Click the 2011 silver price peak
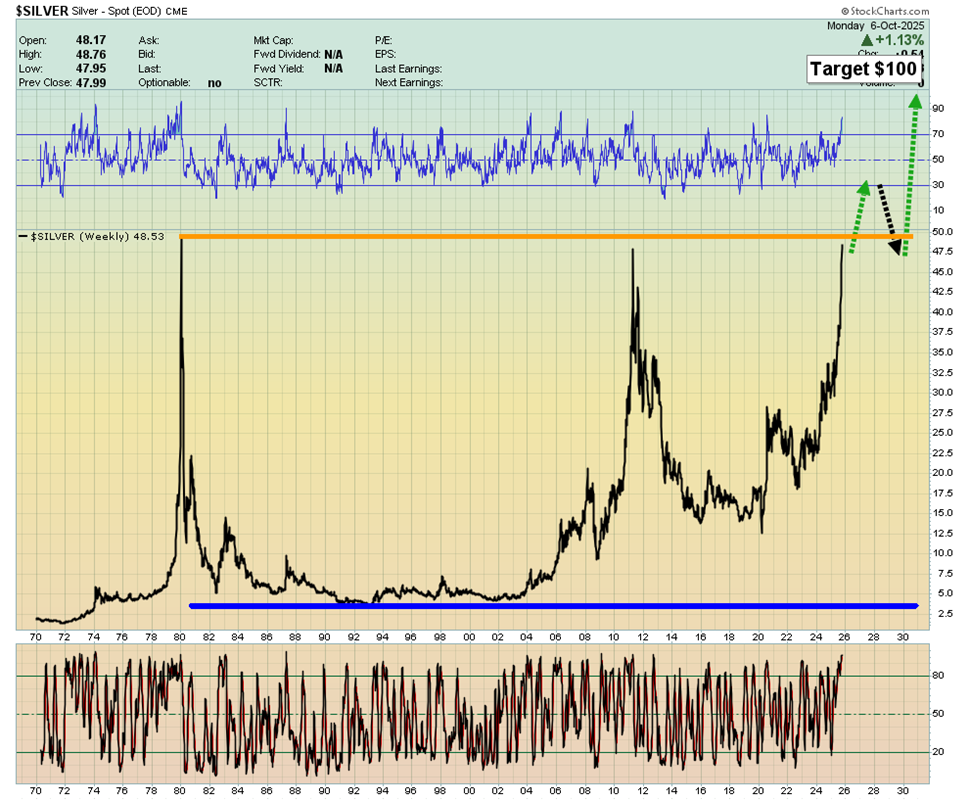 point(632,252)
